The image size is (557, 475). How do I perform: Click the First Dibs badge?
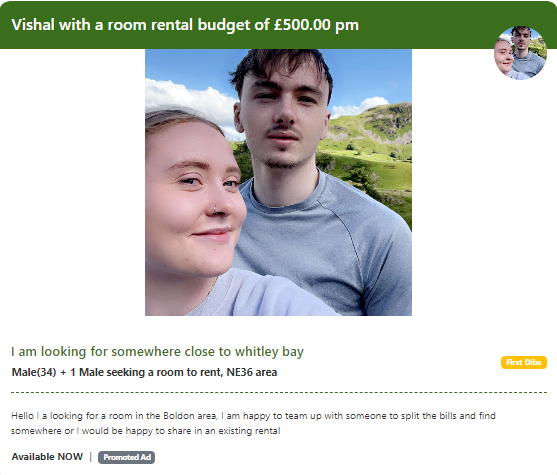[x=524, y=362]
